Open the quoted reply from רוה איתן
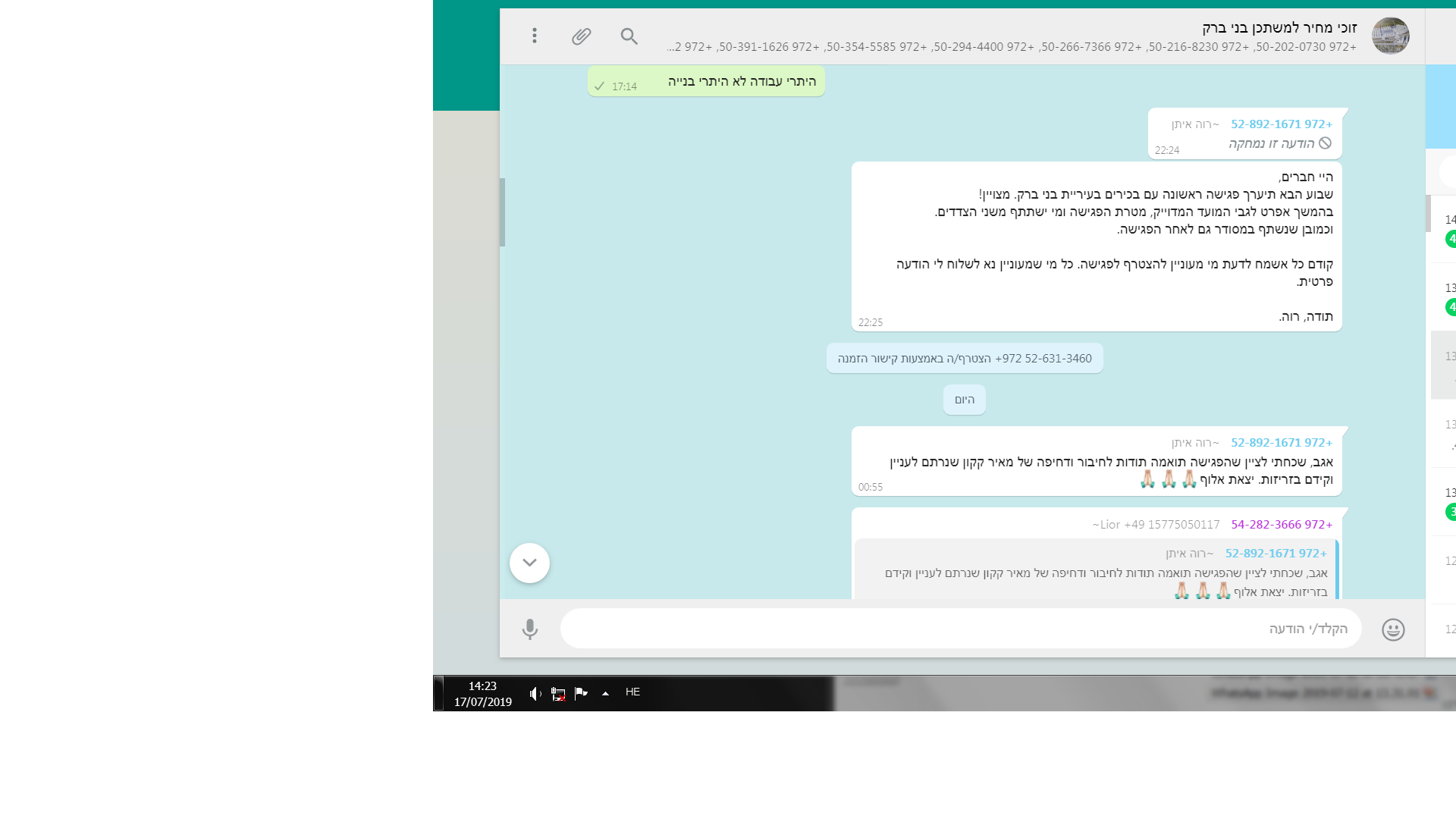Viewport: 1456px width, 819px height. (x=1096, y=573)
